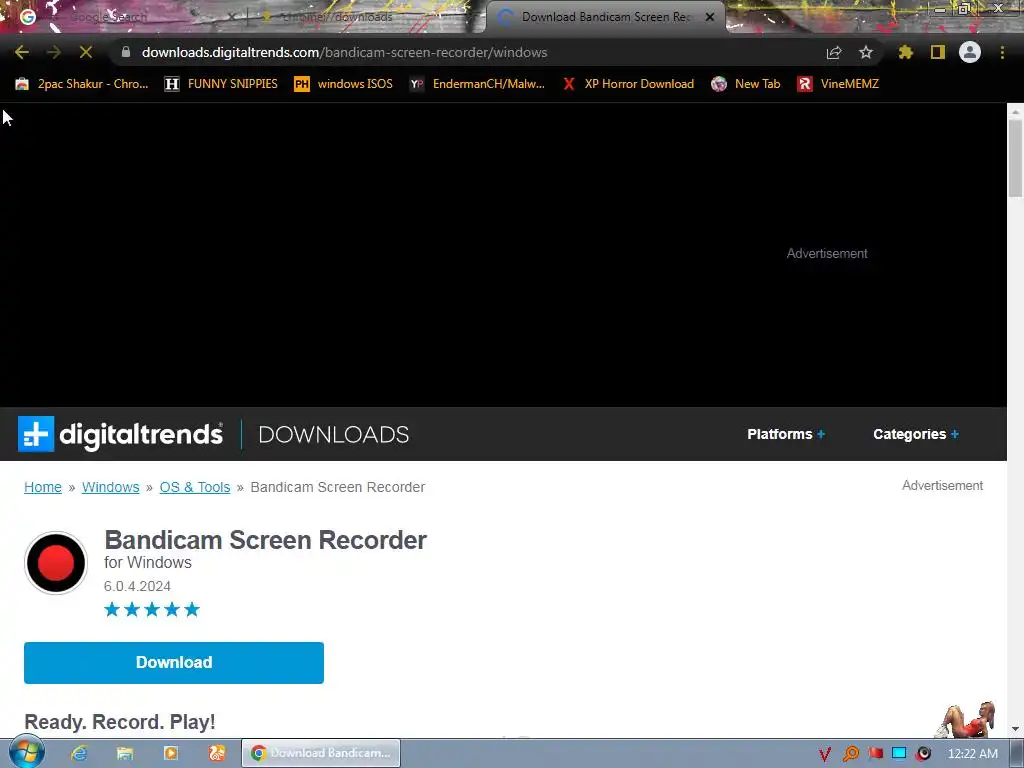Toggle the Chrome side panel icon

tap(938, 52)
